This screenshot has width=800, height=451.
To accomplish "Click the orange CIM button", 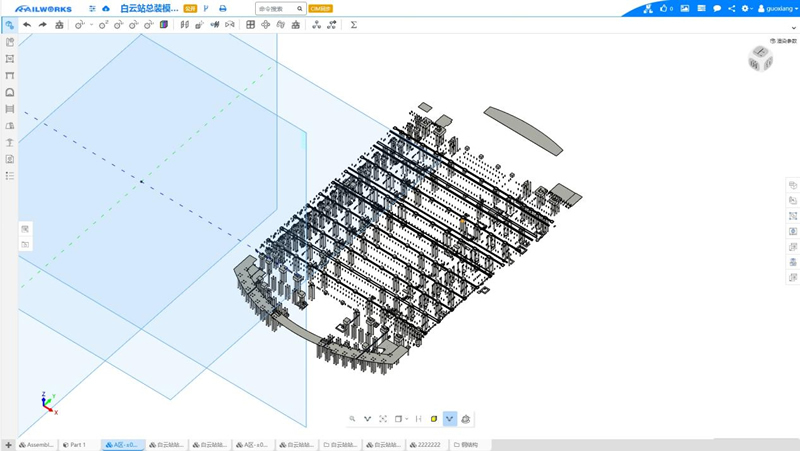I will 320,9.
